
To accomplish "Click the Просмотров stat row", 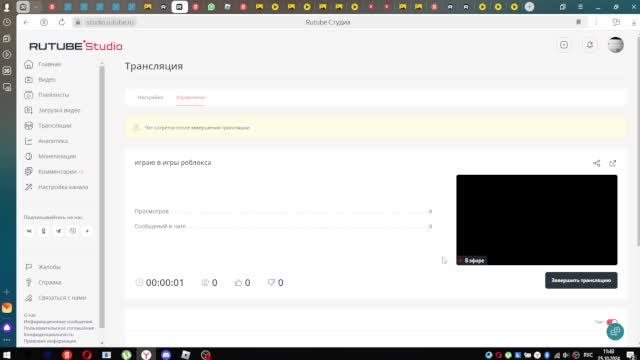I will [x=283, y=211].
